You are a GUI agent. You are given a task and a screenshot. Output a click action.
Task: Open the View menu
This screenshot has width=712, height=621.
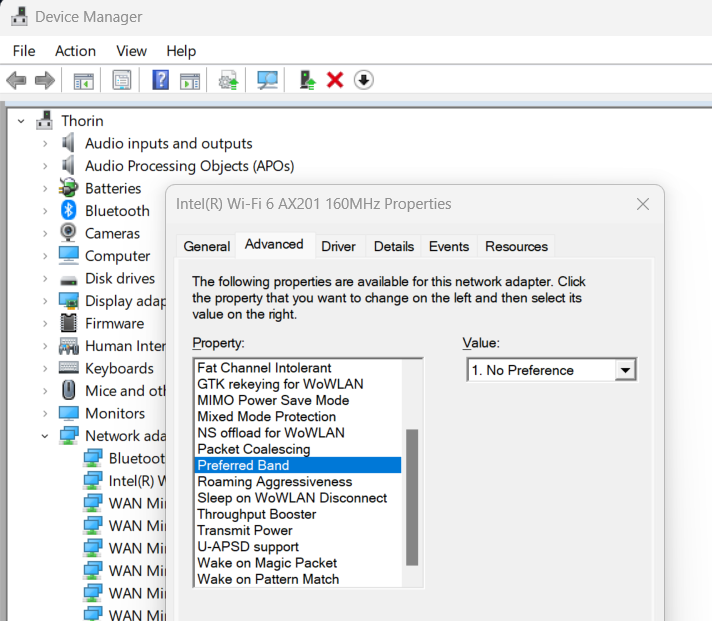click(x=131, y=51)
